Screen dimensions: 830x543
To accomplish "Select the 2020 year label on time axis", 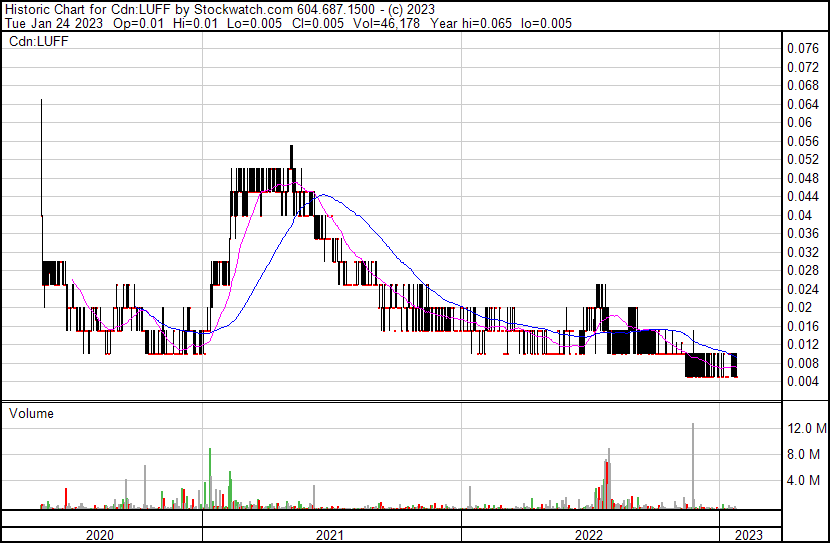I will pos(100,535).
